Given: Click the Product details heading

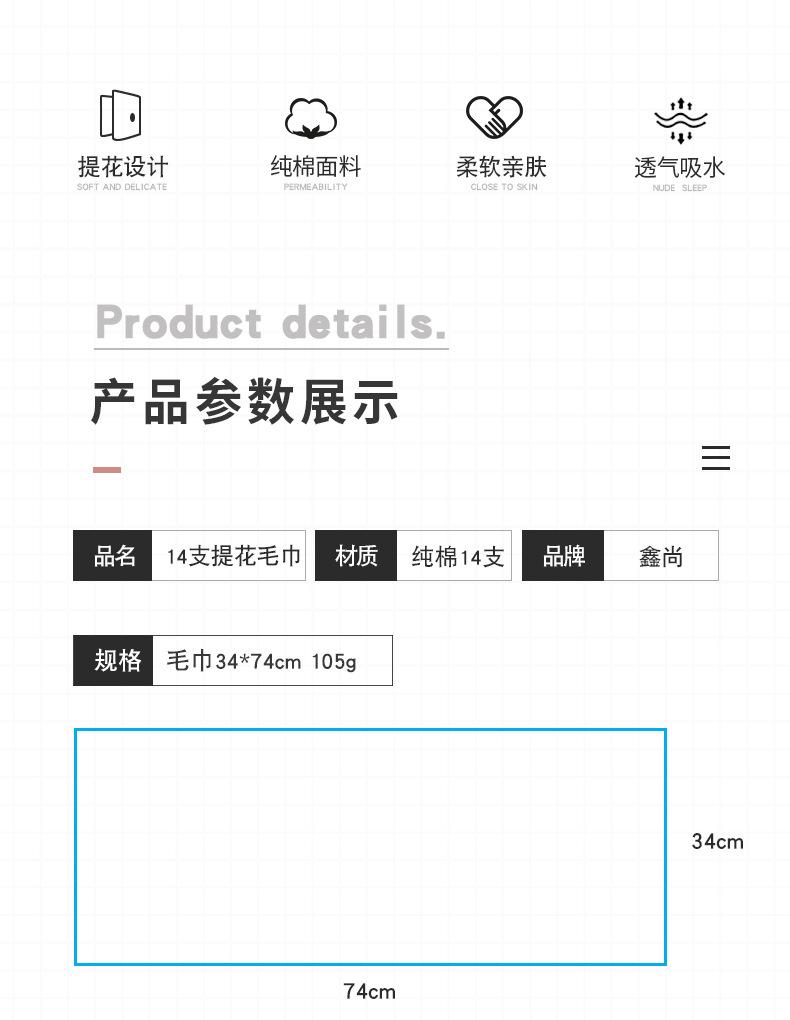Looking at the screenshot, I should [x=271, y=323].
